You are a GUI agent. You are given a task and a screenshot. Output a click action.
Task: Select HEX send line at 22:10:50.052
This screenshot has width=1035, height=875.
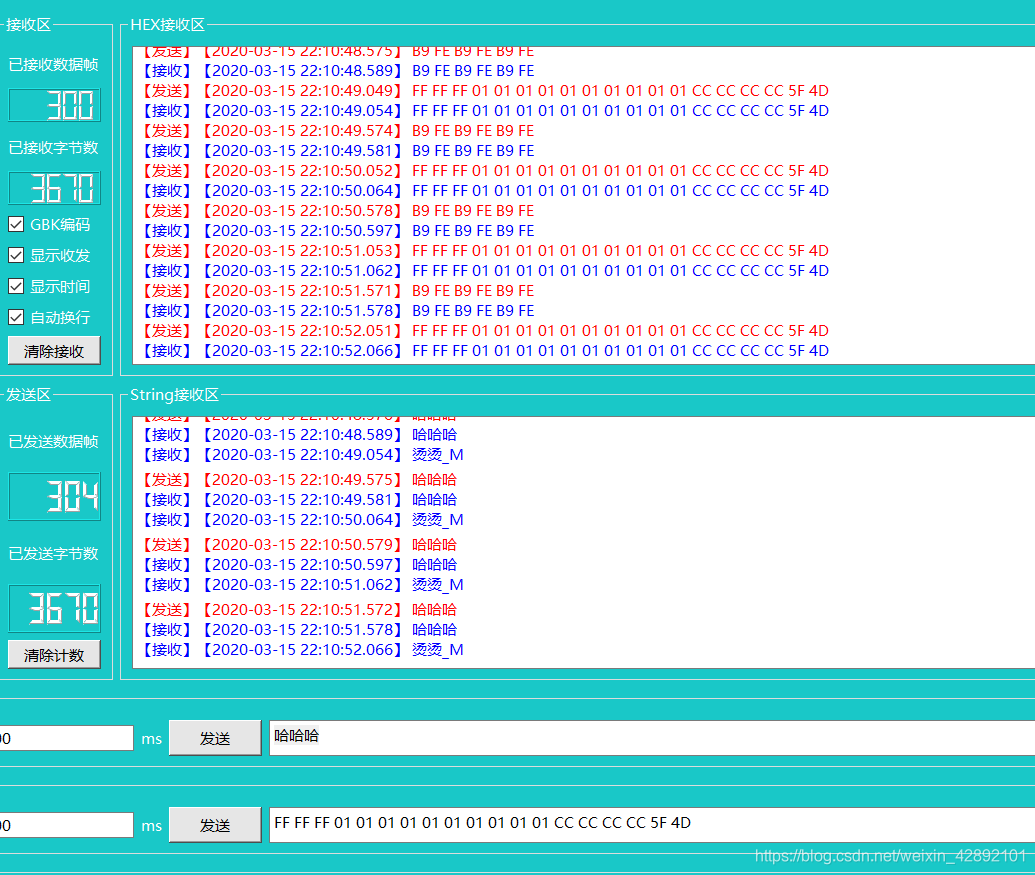[486, 170]
